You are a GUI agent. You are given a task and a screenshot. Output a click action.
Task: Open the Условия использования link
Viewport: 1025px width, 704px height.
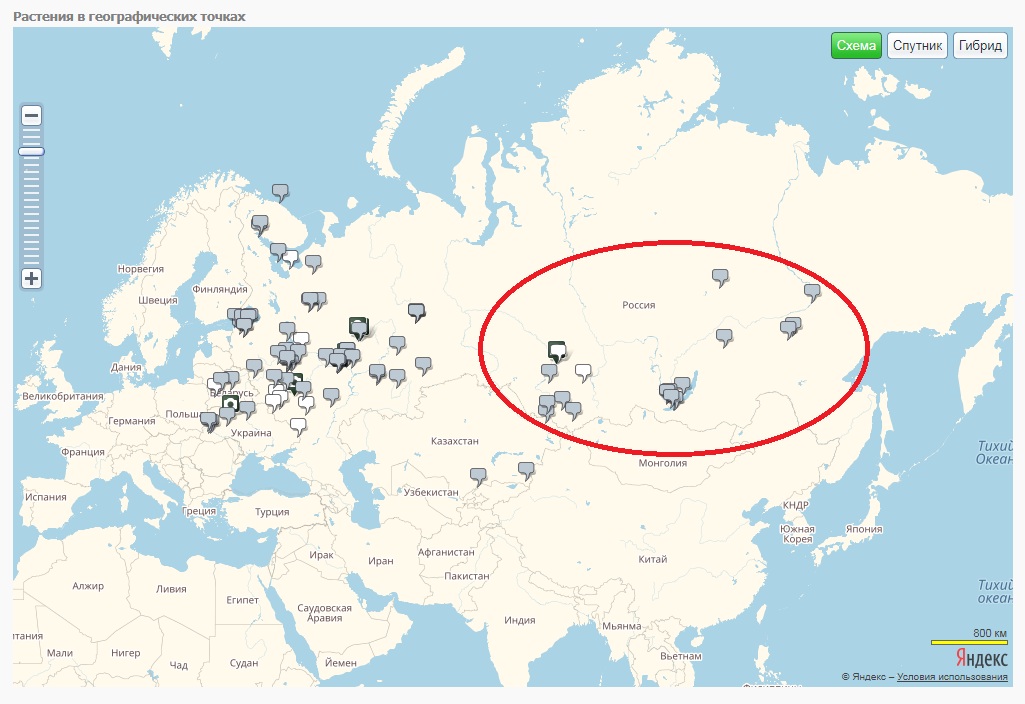tap(952, 677)
